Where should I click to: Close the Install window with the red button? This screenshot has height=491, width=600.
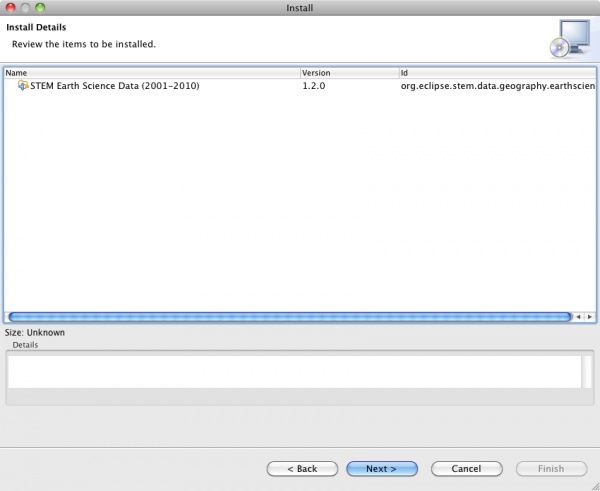click(x=11, y=8)
